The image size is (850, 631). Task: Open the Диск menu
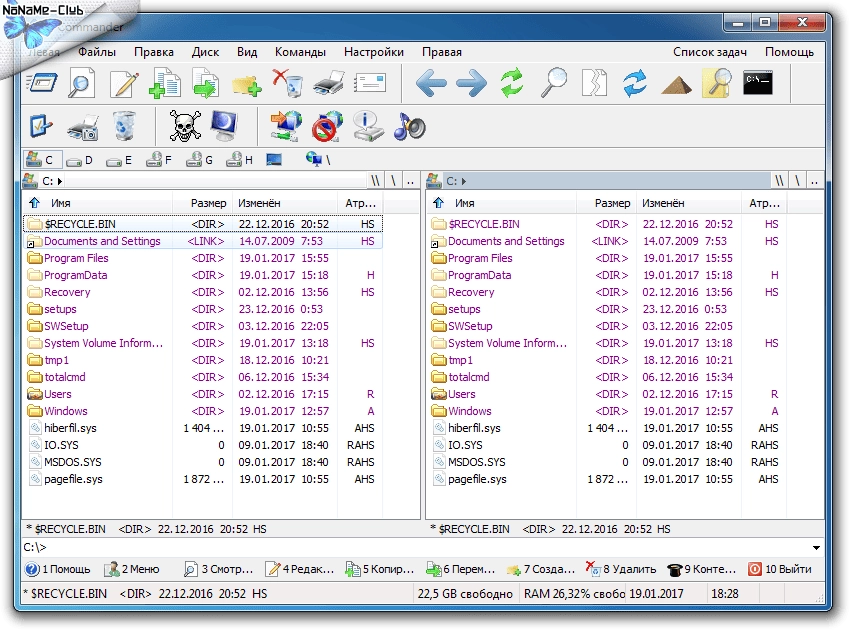205,52
